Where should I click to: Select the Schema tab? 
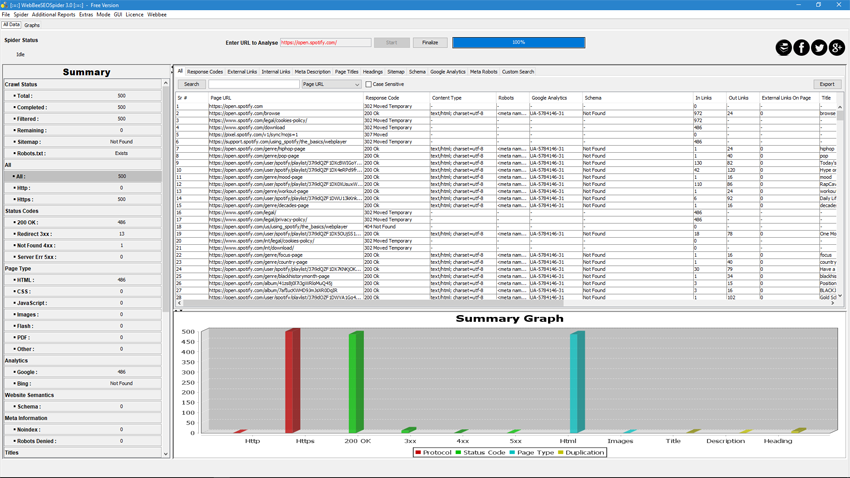[x=417, y=72]
